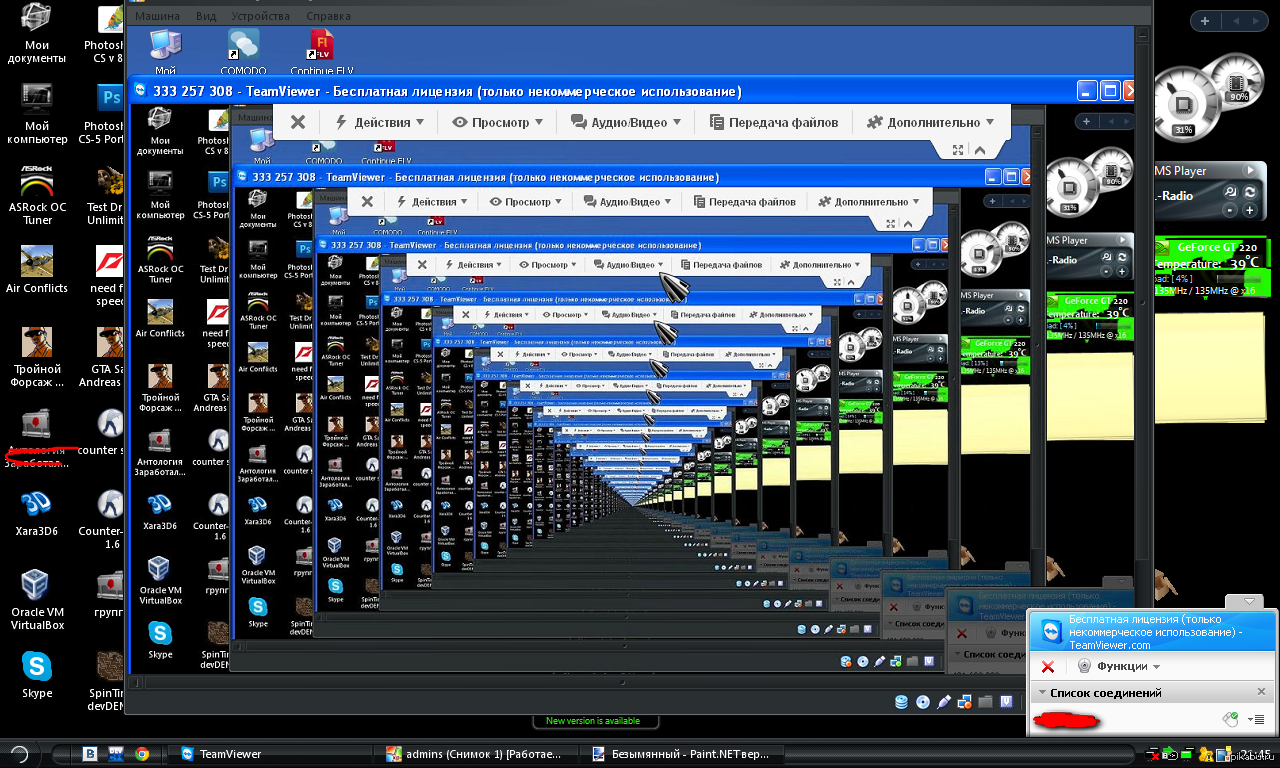Expand Просмотр dropdown in the outermost TeamViewer toolbar
This screenshot has width=1280, height=768.
click(x=498, y=122)
